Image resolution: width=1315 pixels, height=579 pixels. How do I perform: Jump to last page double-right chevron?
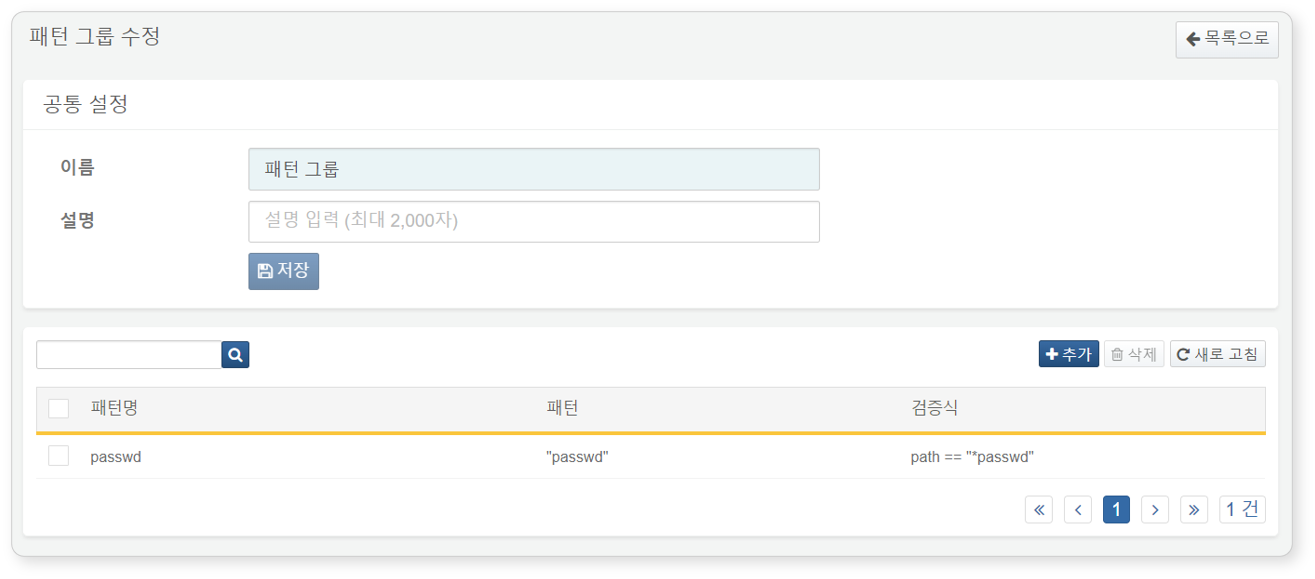coord(1194,510)
